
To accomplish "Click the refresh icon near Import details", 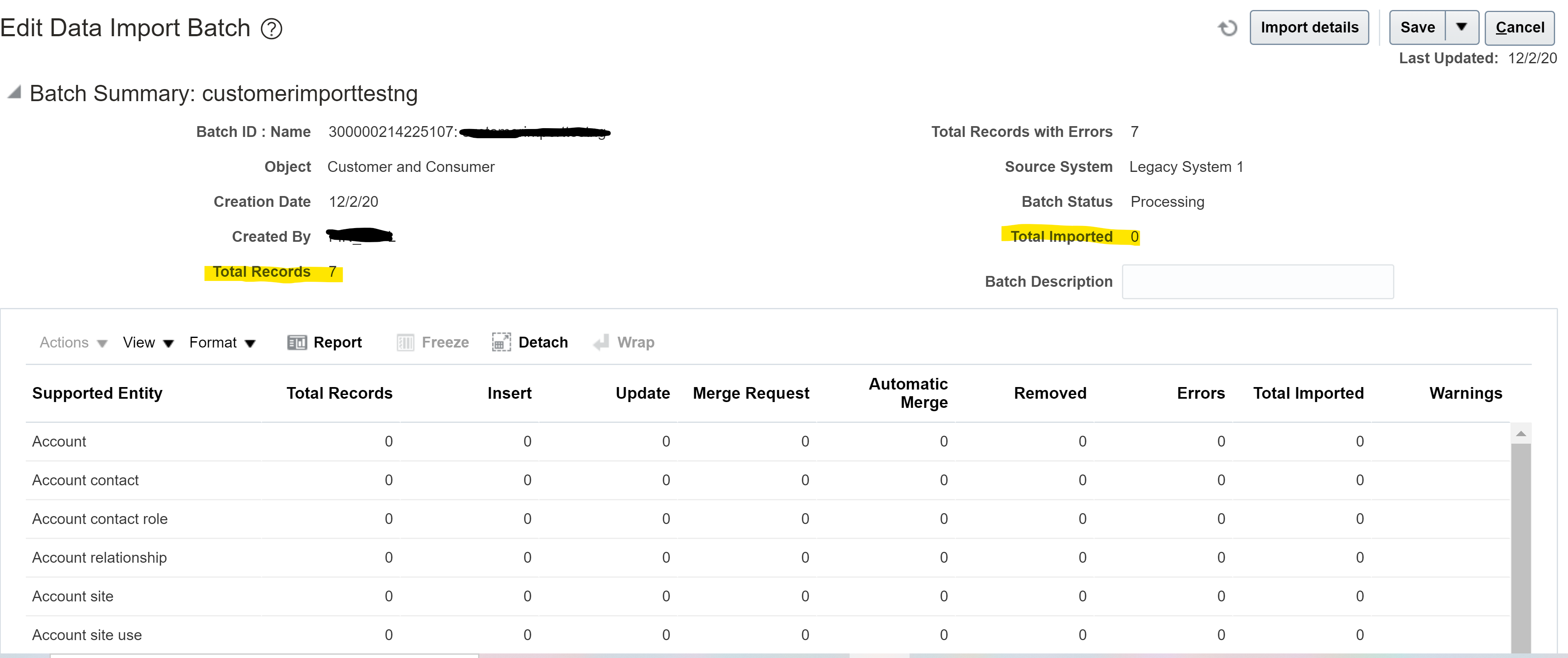I will [1228, 27].
